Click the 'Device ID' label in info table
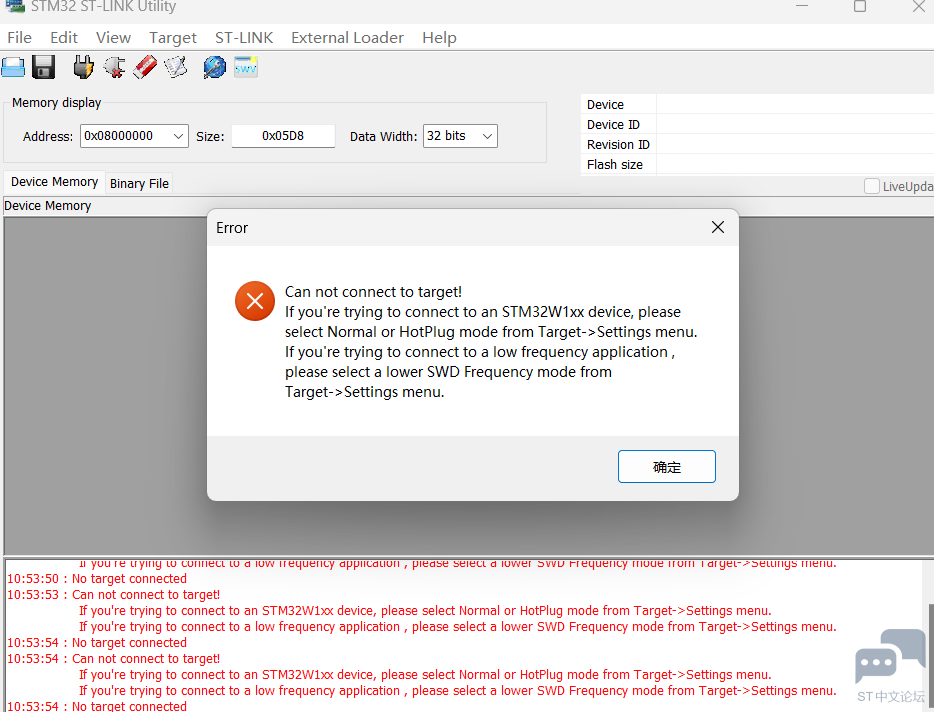934x712 pixels. (x=613, y=125)
